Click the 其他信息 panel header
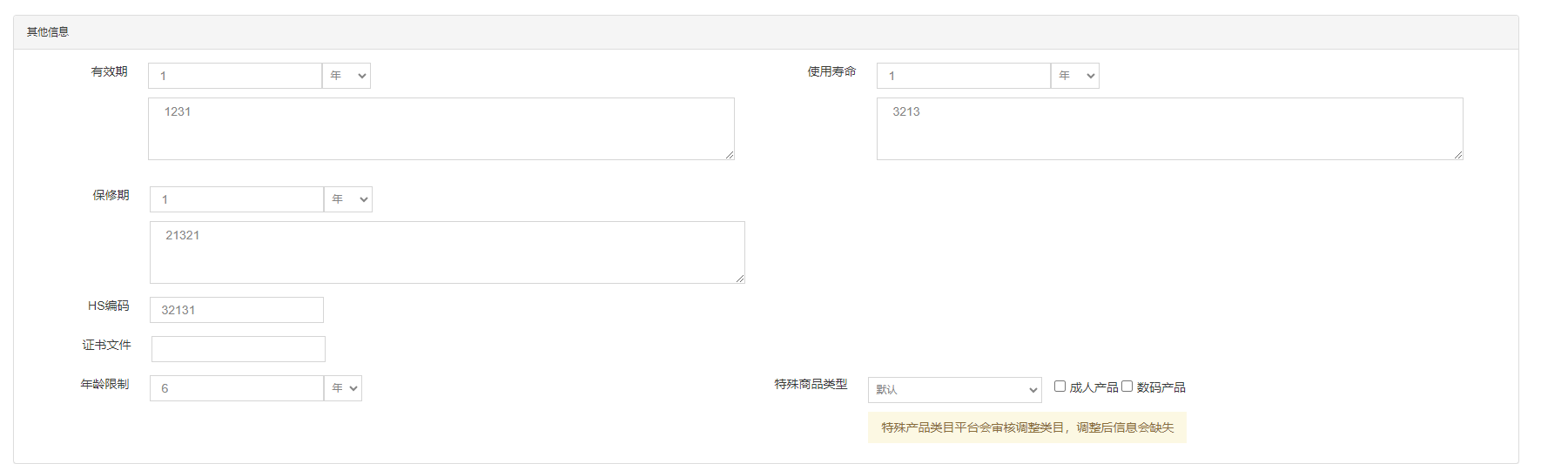The width and height of the screenshot is (1568, 464). (x=766, y=32)
